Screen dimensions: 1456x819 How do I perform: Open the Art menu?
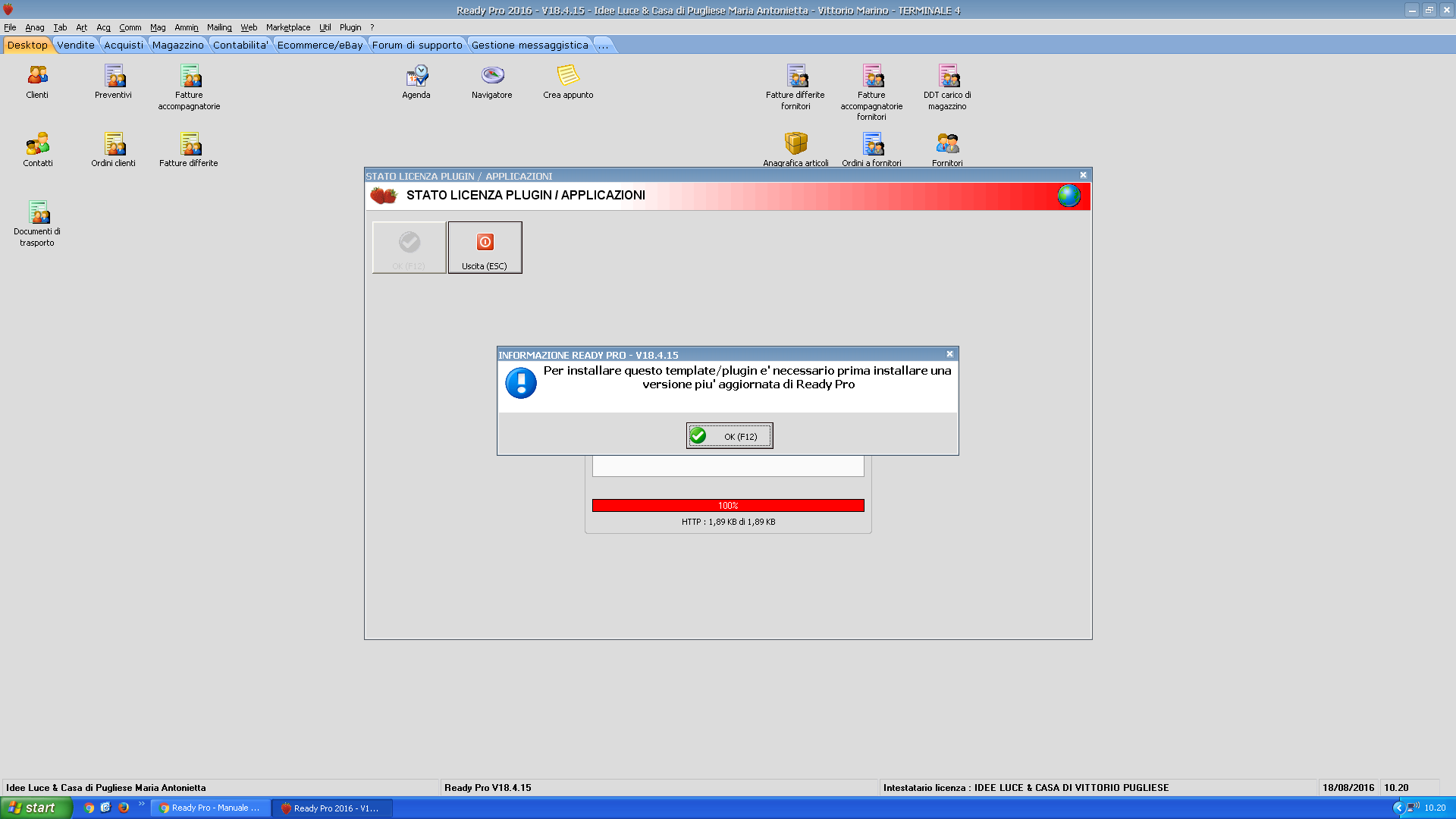click(x=81, y=27)
